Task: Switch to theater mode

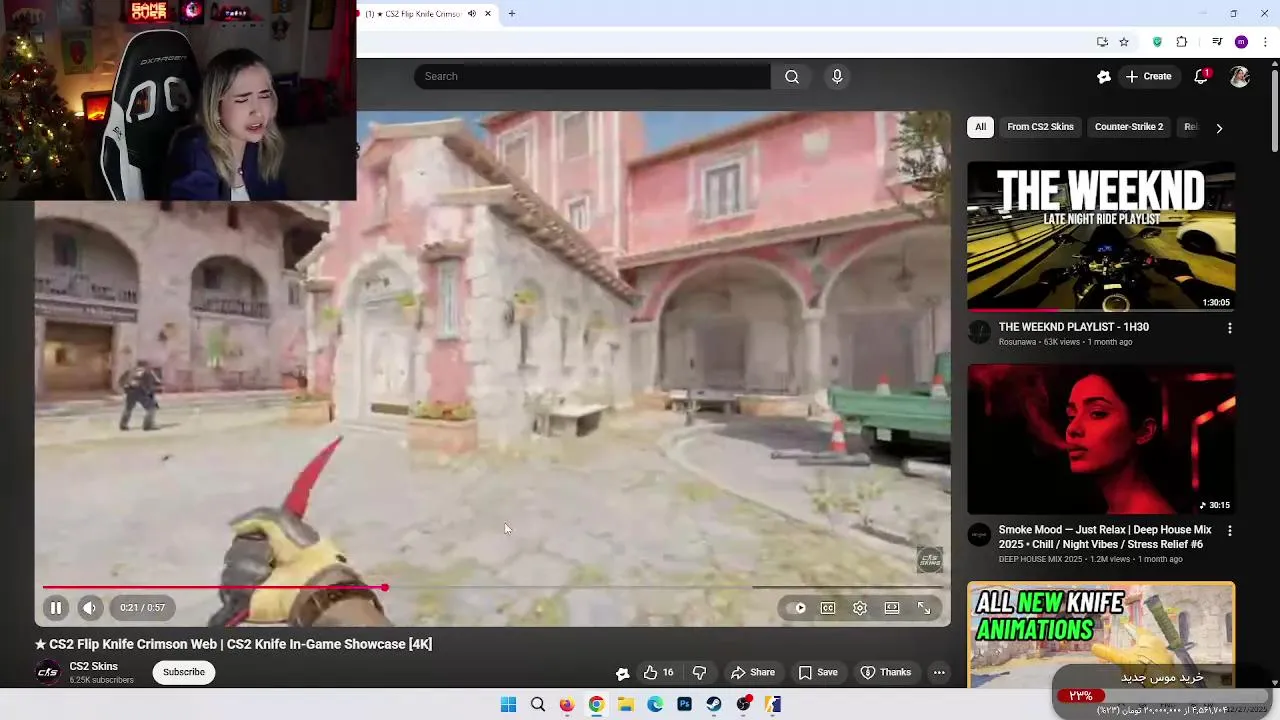Action: coord(892,607)
